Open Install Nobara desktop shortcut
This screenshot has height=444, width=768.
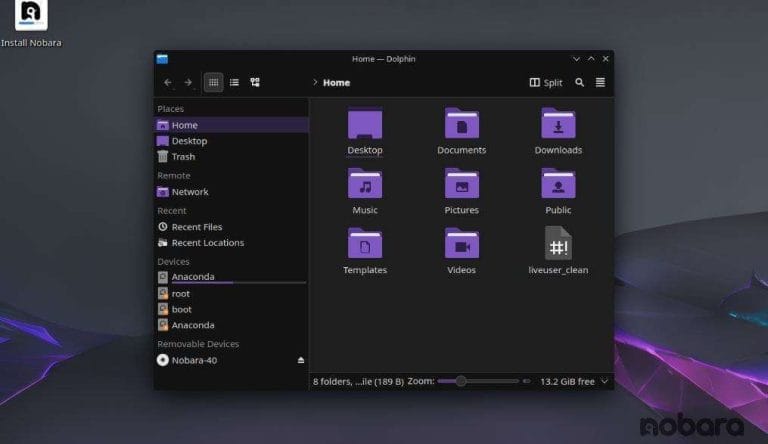31,24
